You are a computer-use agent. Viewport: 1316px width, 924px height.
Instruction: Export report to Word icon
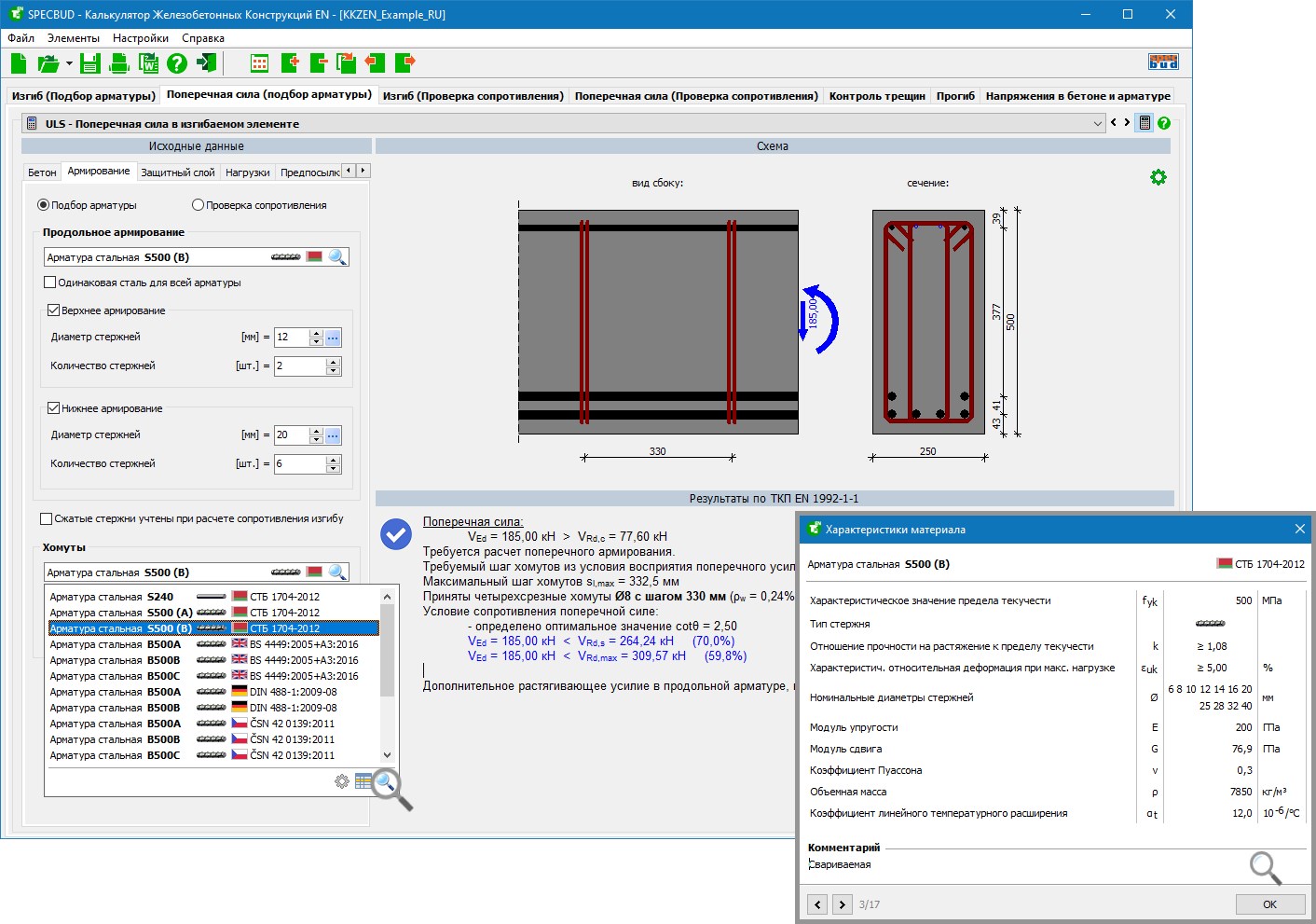tap(148, 63)
